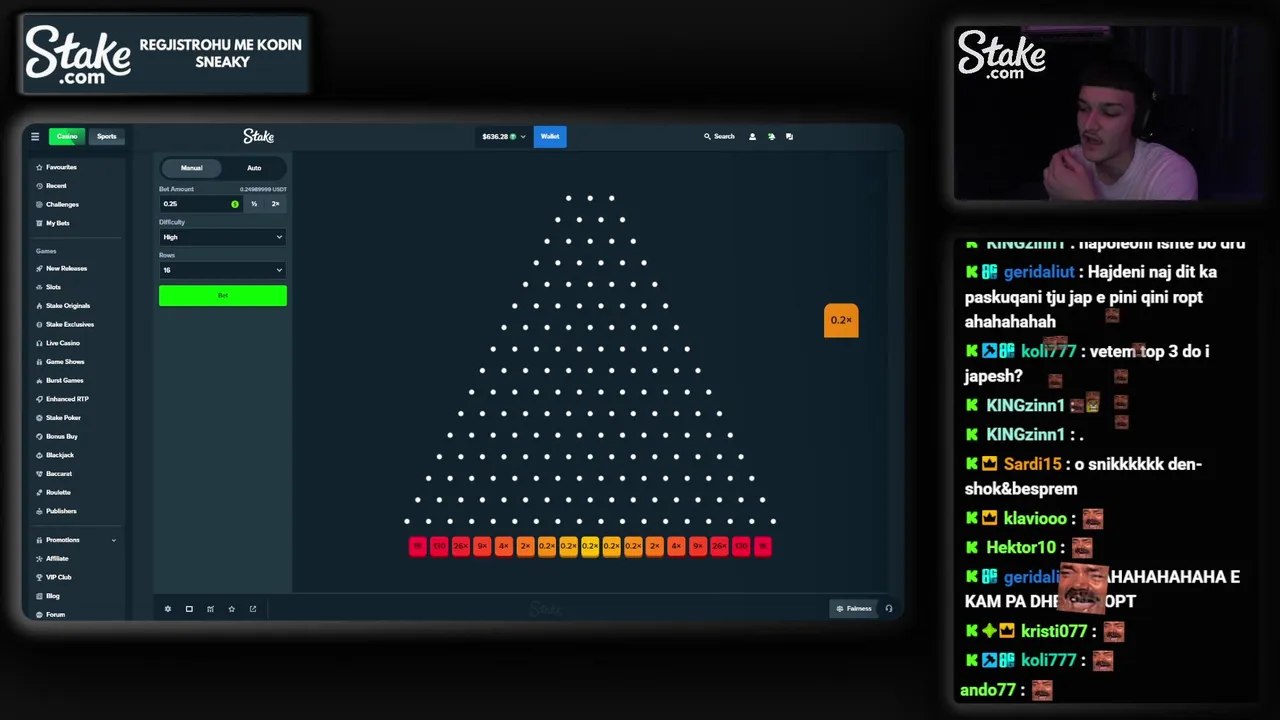
Task: Click the Burst Games icon
Action: (39, 380)
